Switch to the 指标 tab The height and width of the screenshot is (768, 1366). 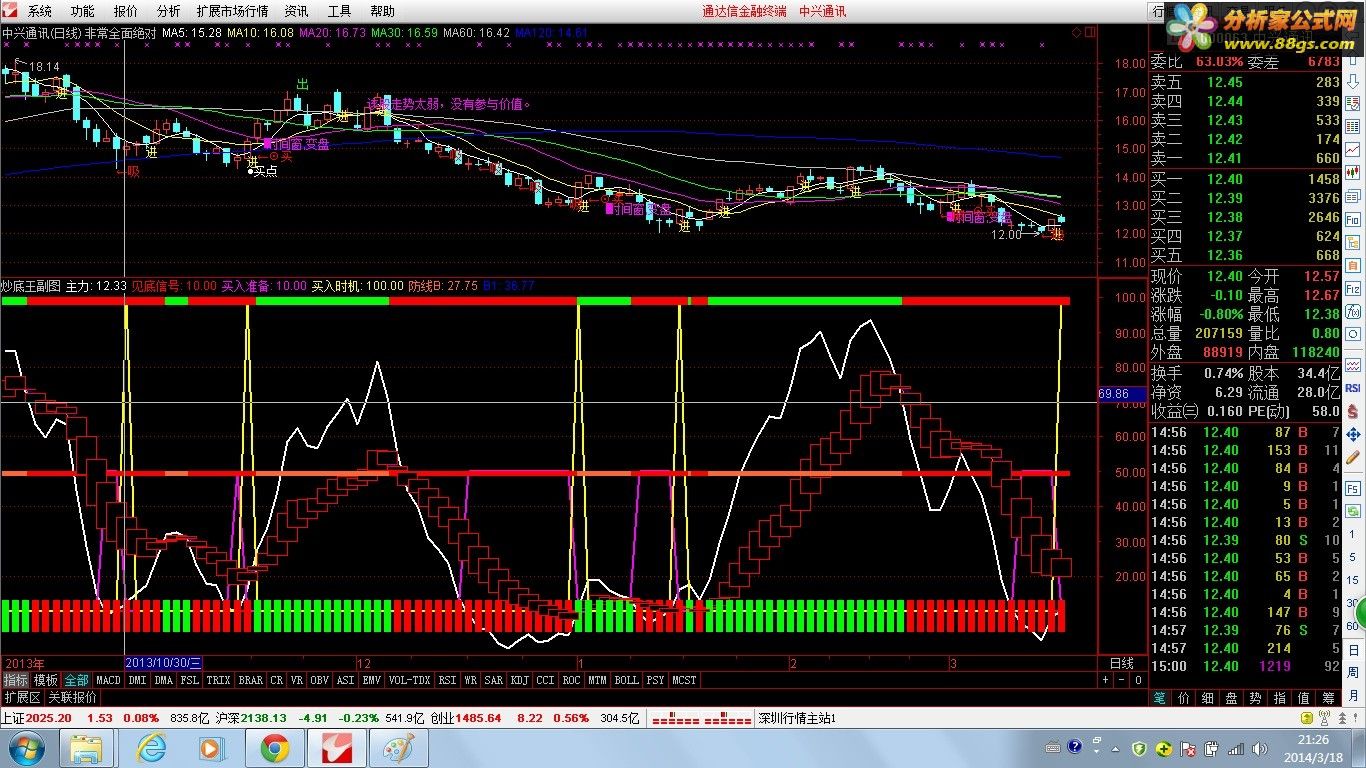tap(15, 680)
